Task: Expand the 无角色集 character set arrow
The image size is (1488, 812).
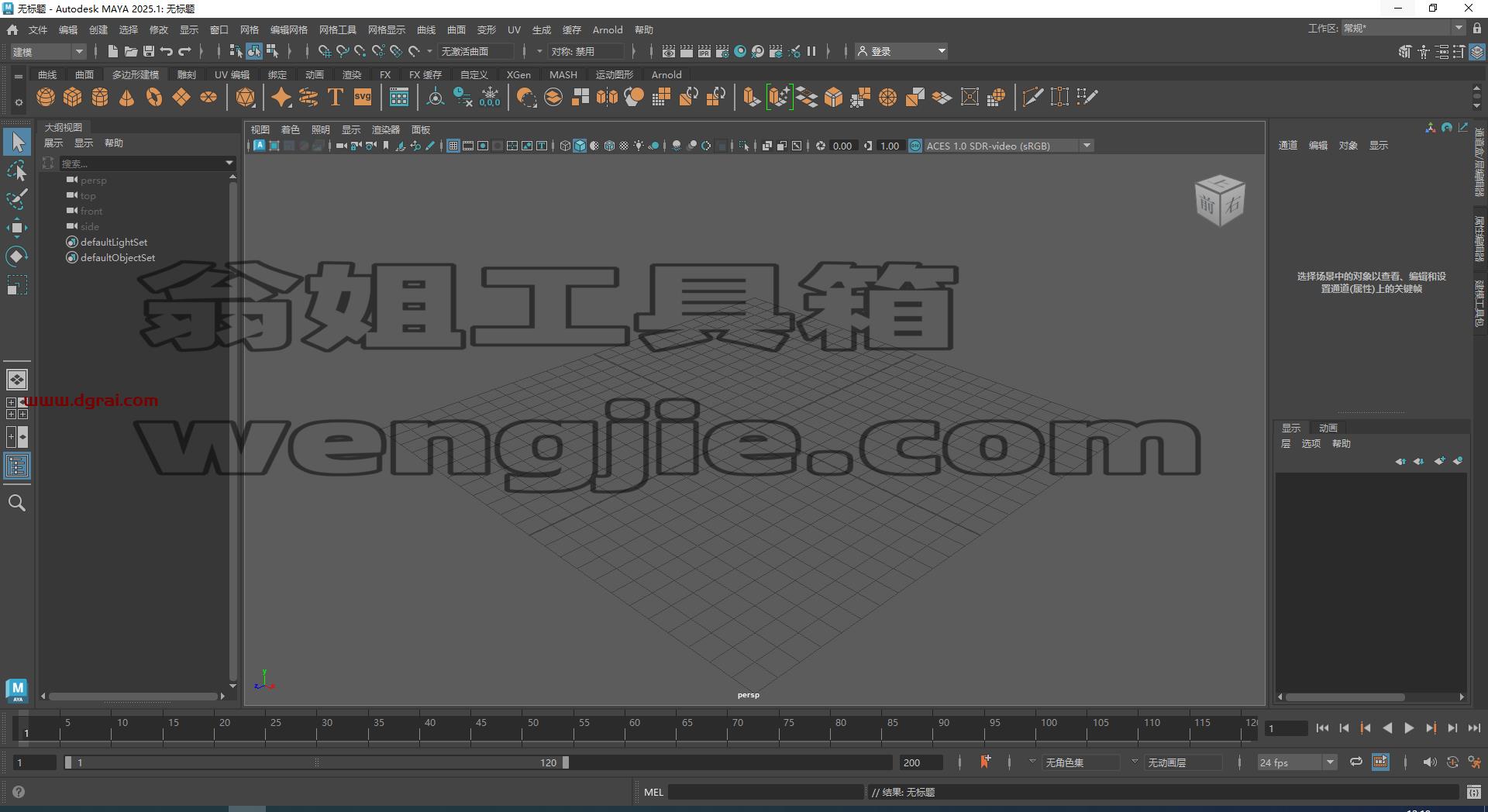Action: click(1032, 762)
